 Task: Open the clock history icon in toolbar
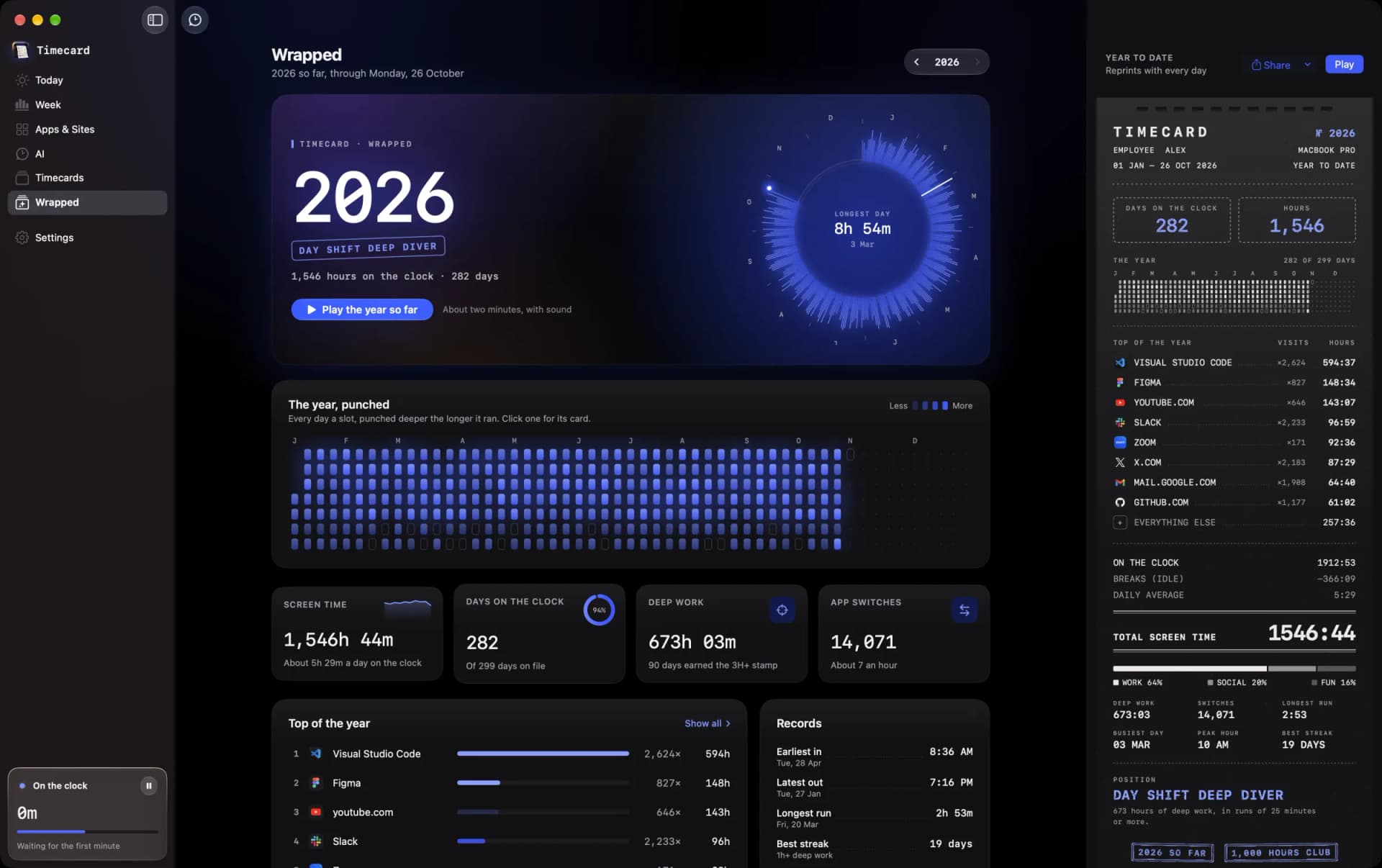click(195, 20)
